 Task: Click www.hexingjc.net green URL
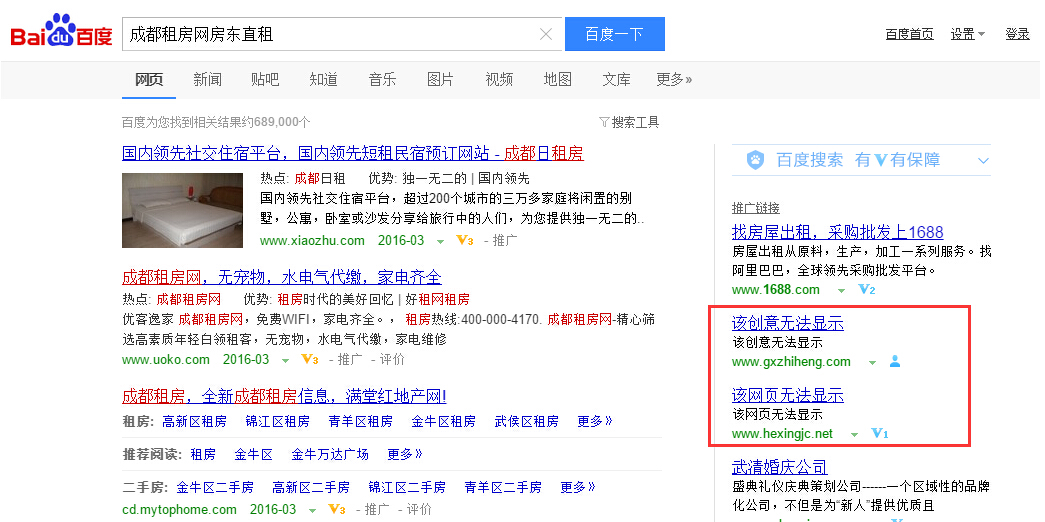pos(782,434)
